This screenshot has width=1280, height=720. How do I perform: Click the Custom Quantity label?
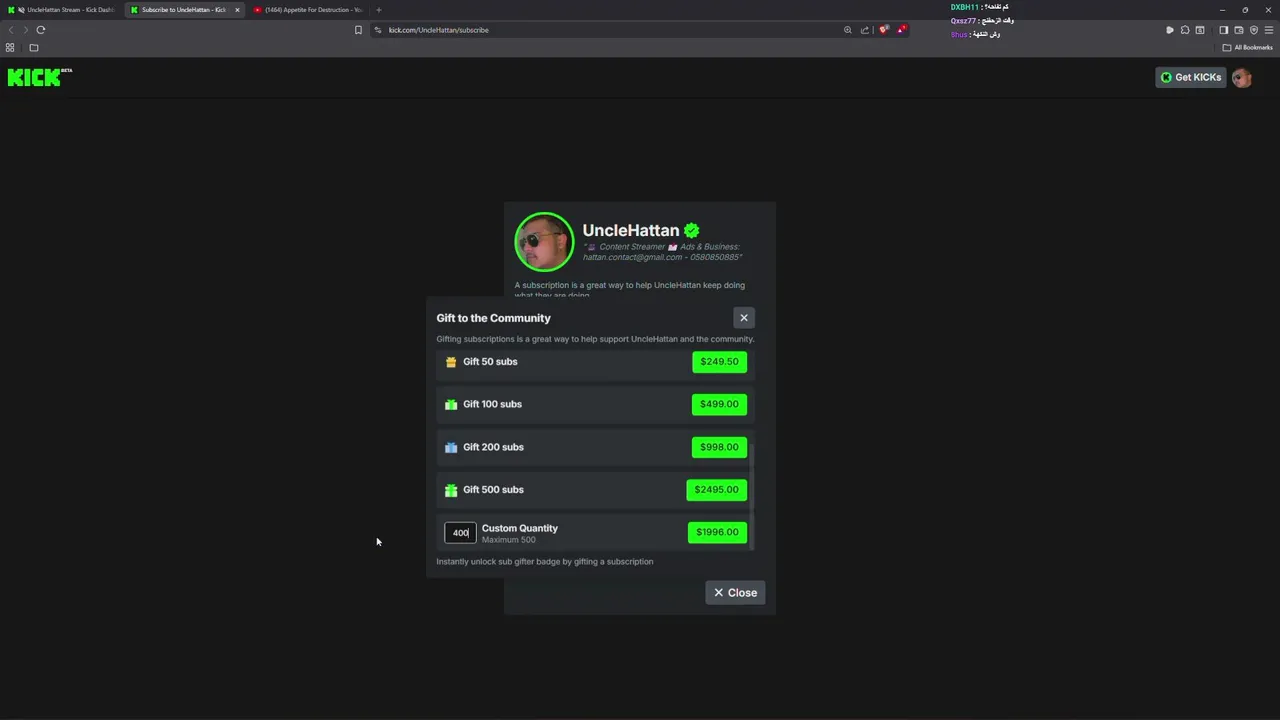(x=520, y=528)
